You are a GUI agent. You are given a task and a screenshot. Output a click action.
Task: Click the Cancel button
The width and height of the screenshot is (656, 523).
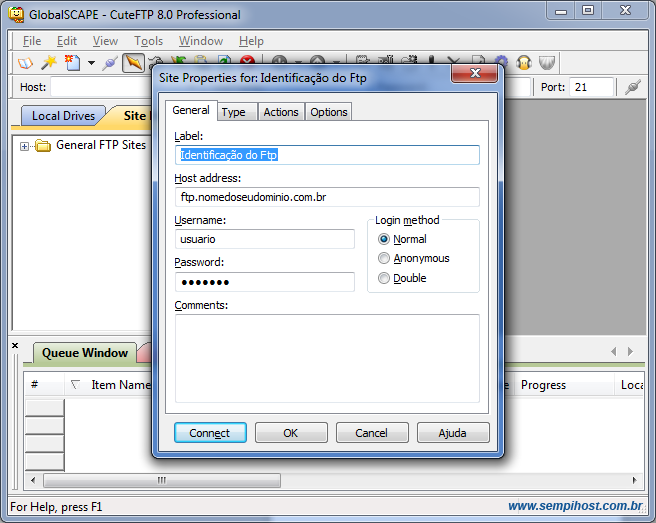coord(372,433)
